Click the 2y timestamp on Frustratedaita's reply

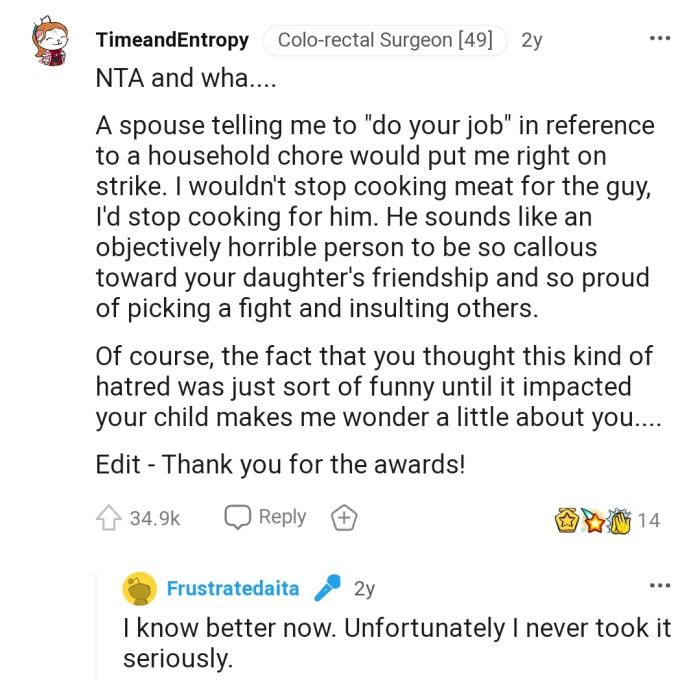[x=364, y=589]
